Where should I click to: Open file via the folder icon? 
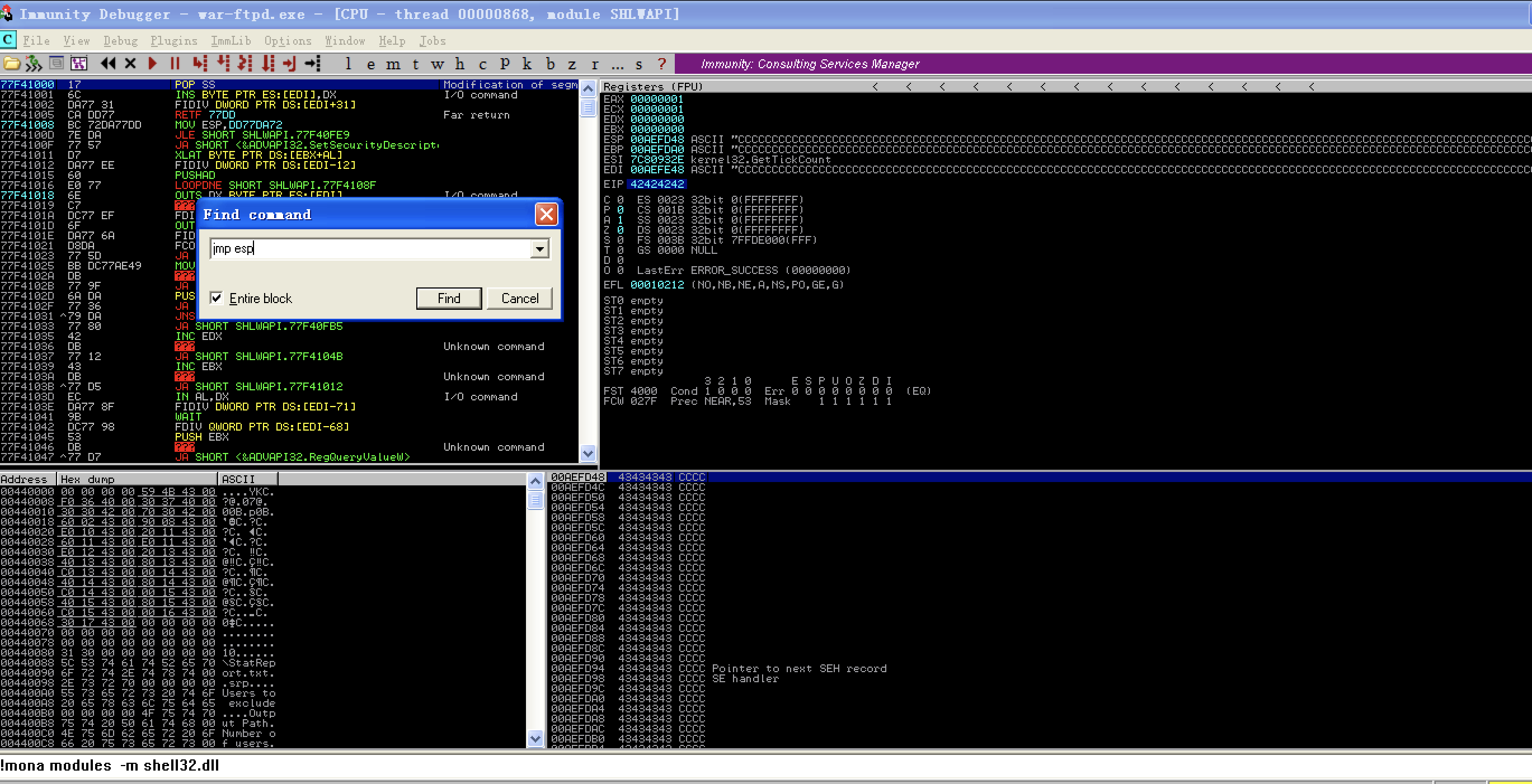click(12, 63)
